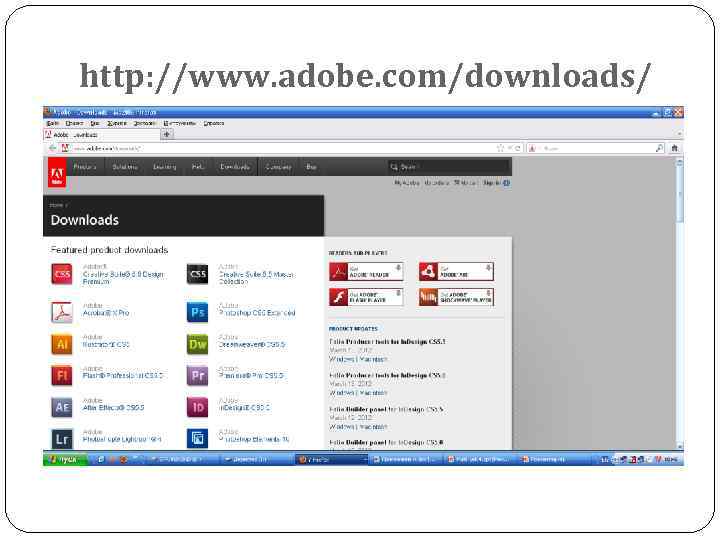Open Illustrator CS5 download link
The height and width of the screenshot is (540, 720).
coord(106,344)
